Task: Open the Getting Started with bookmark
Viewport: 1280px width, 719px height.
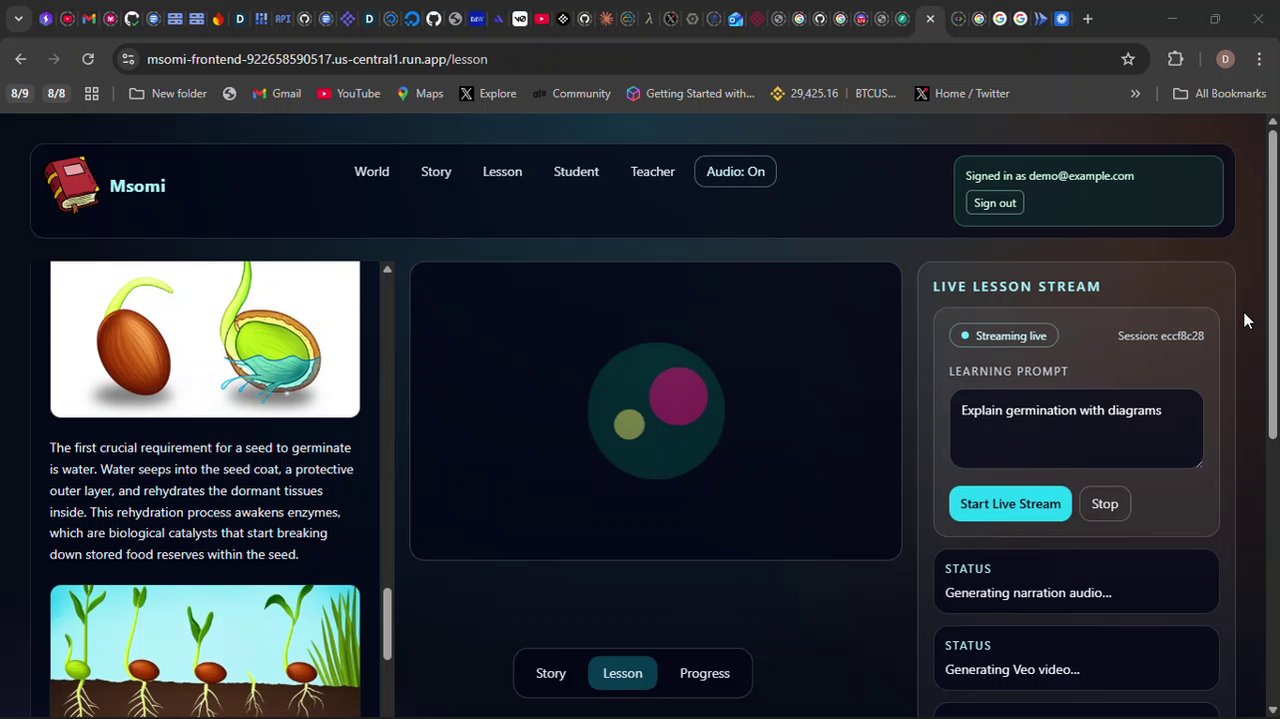Action: click(x=690, y=93)
